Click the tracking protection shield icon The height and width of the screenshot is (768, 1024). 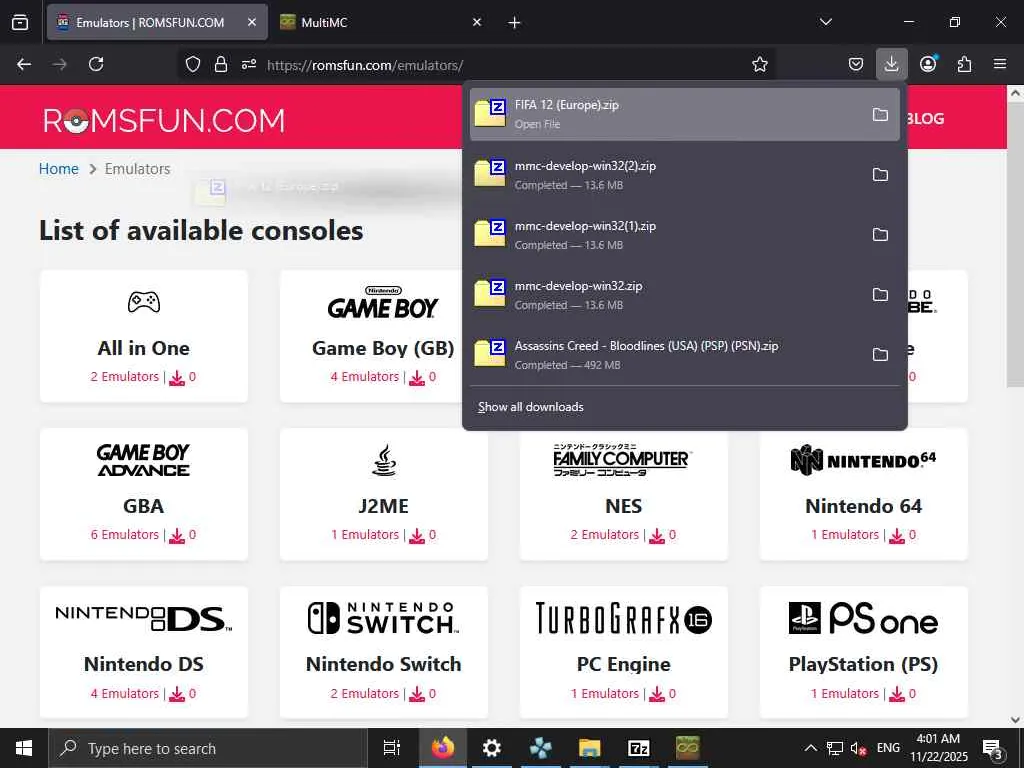(193, 64)
